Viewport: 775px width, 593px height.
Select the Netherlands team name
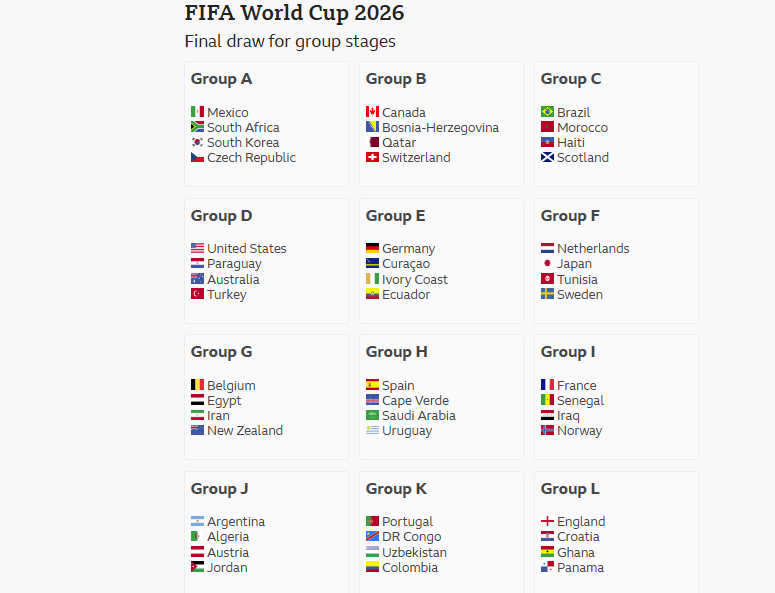coord(593,249)
